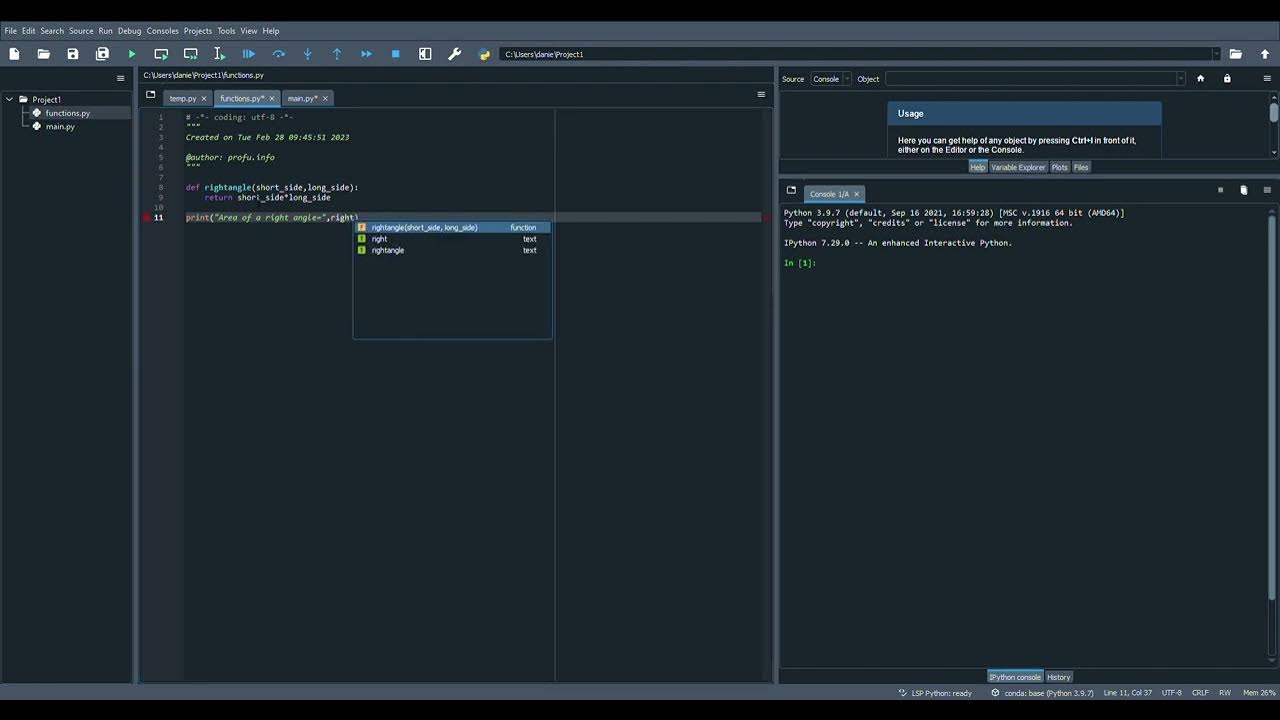Save all open files
Image resolution: width=1280 pixels, height=720 pixels.
102,54
